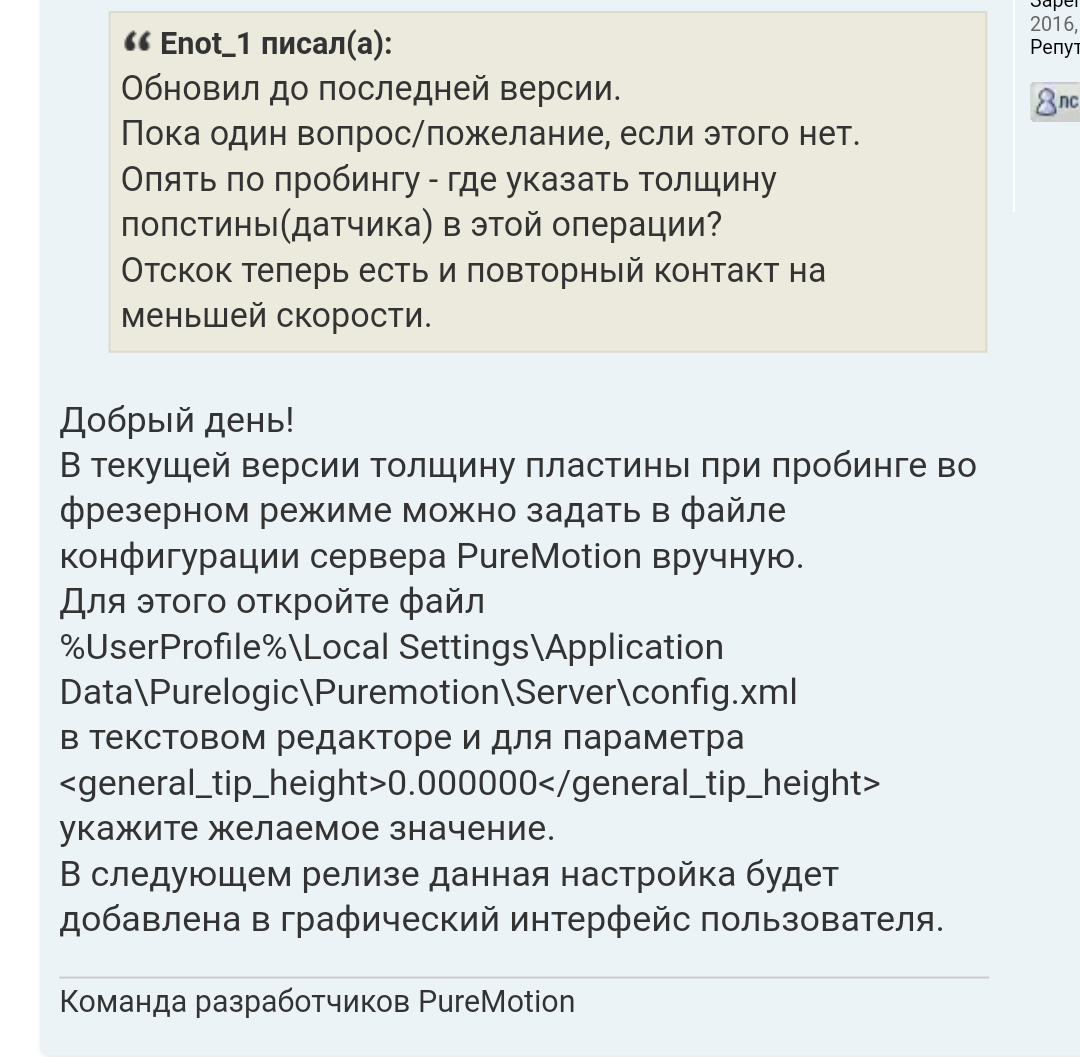Click the "Enot_1 писал(а):" quote header
This screenshot has height=1057, width=1080.
coord(276,44)
